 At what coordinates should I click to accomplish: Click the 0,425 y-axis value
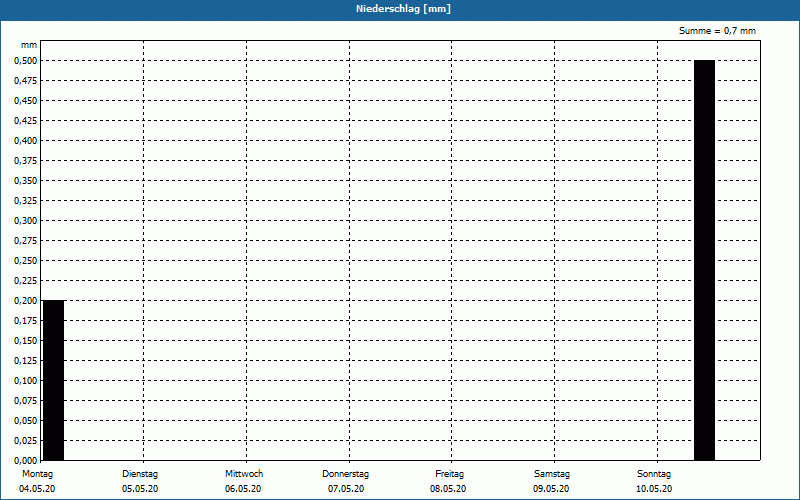[x=26, y=121]
